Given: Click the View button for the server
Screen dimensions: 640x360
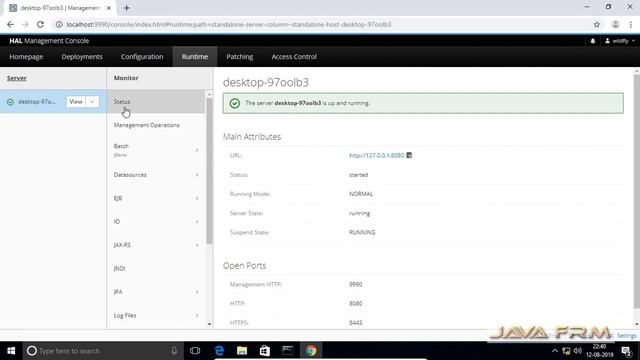Looking at the screenshot, I should coord(76,102).
